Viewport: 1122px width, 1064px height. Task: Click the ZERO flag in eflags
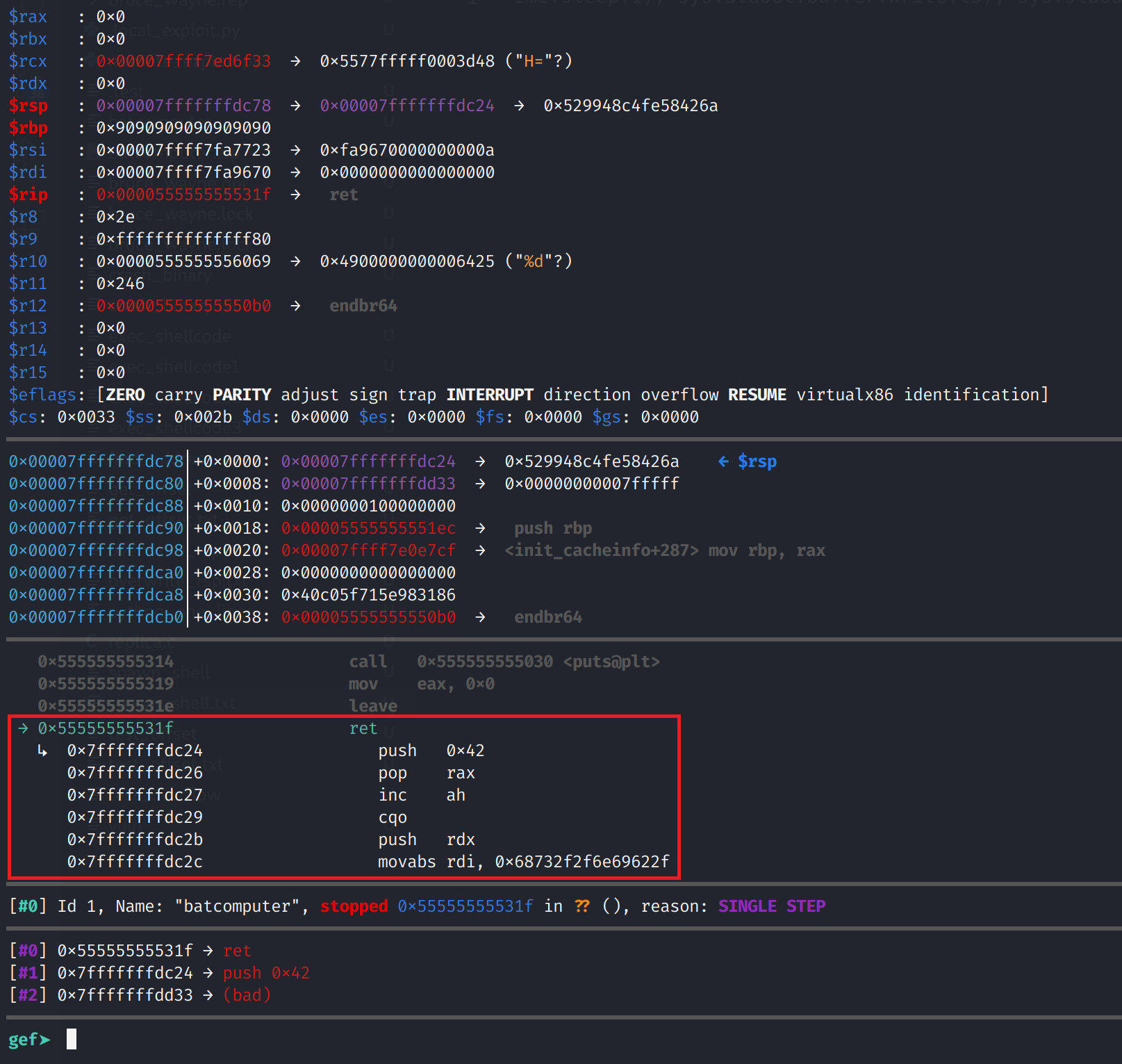click(125, 395)
